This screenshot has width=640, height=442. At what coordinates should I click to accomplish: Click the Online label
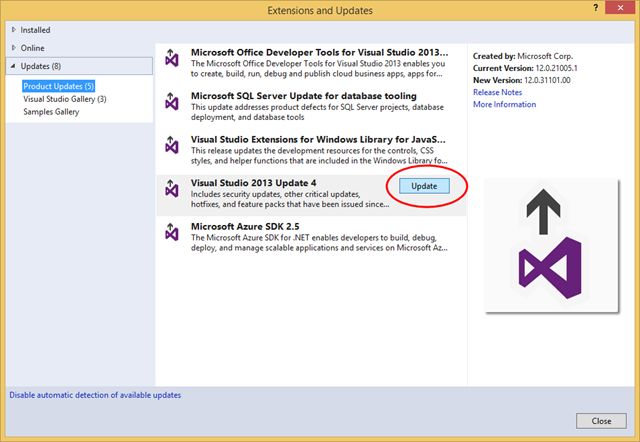coord(33,48)
